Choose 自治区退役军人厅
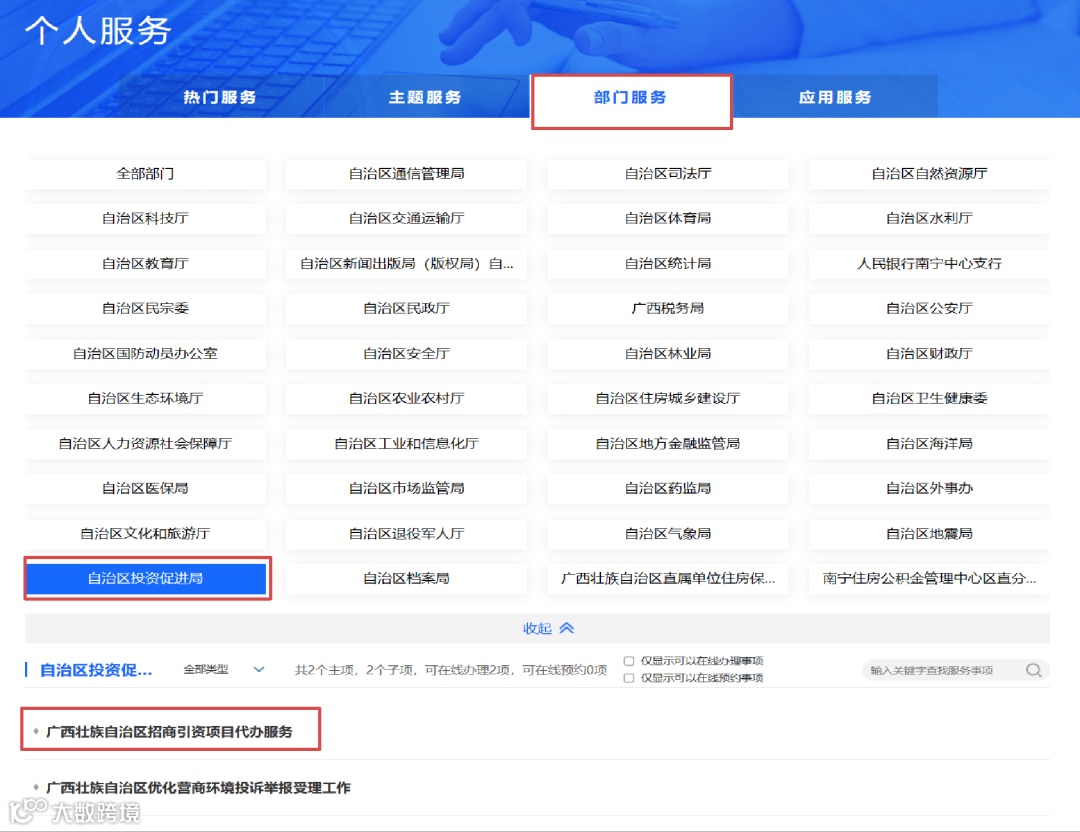 tap(406, 534)
